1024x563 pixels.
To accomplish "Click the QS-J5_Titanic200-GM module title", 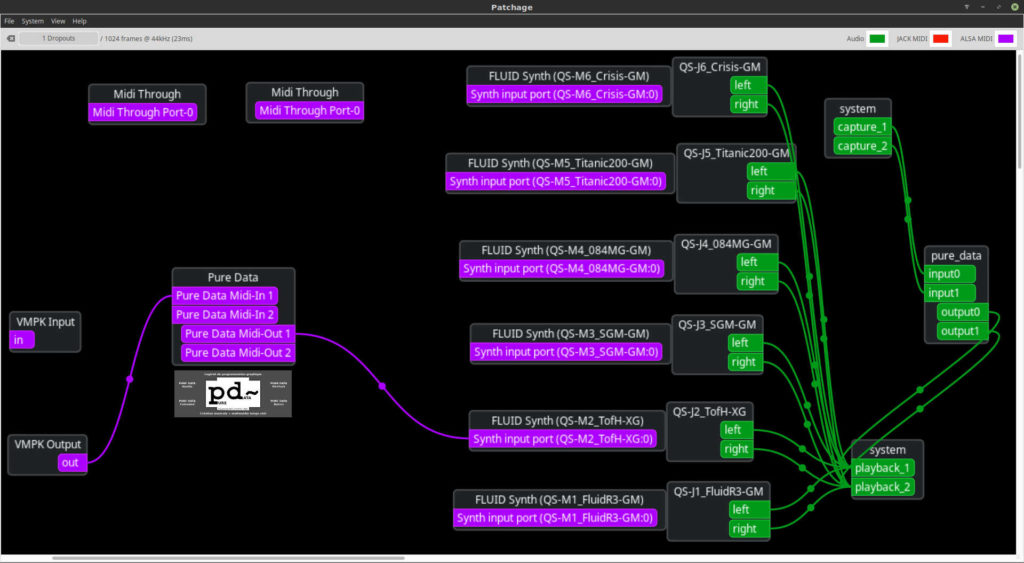I will click(736, 153).
